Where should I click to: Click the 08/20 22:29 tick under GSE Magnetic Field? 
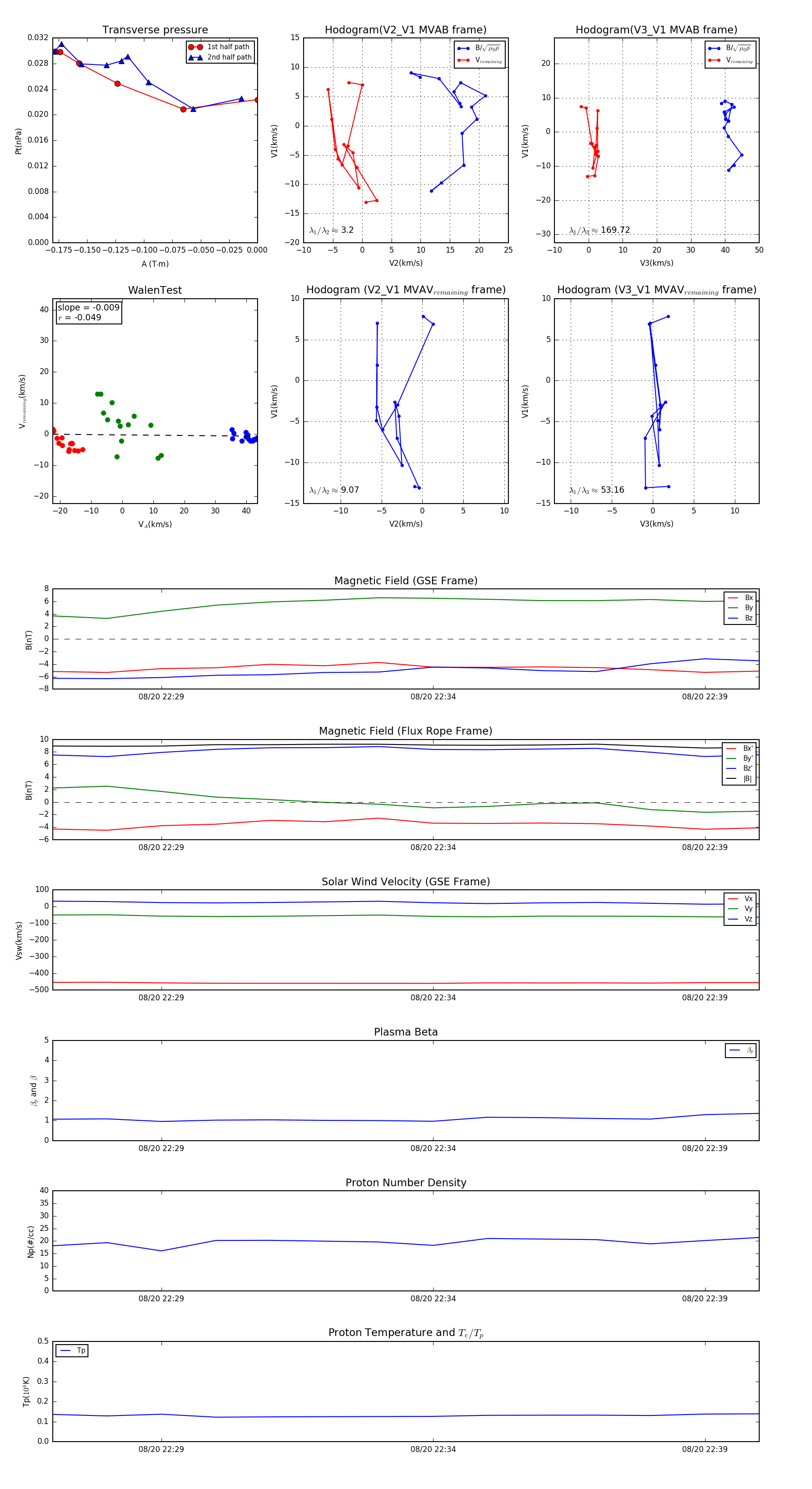click(x=161, y=697)
